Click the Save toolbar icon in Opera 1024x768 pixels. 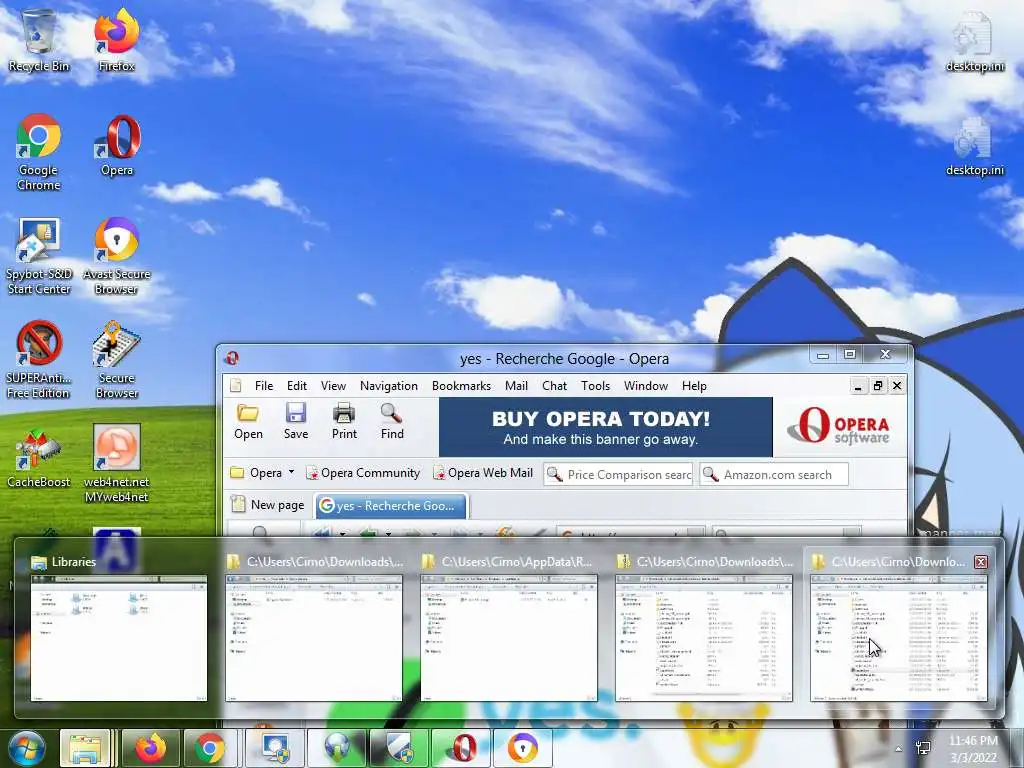pyautogui.click(x=296, y=421)
